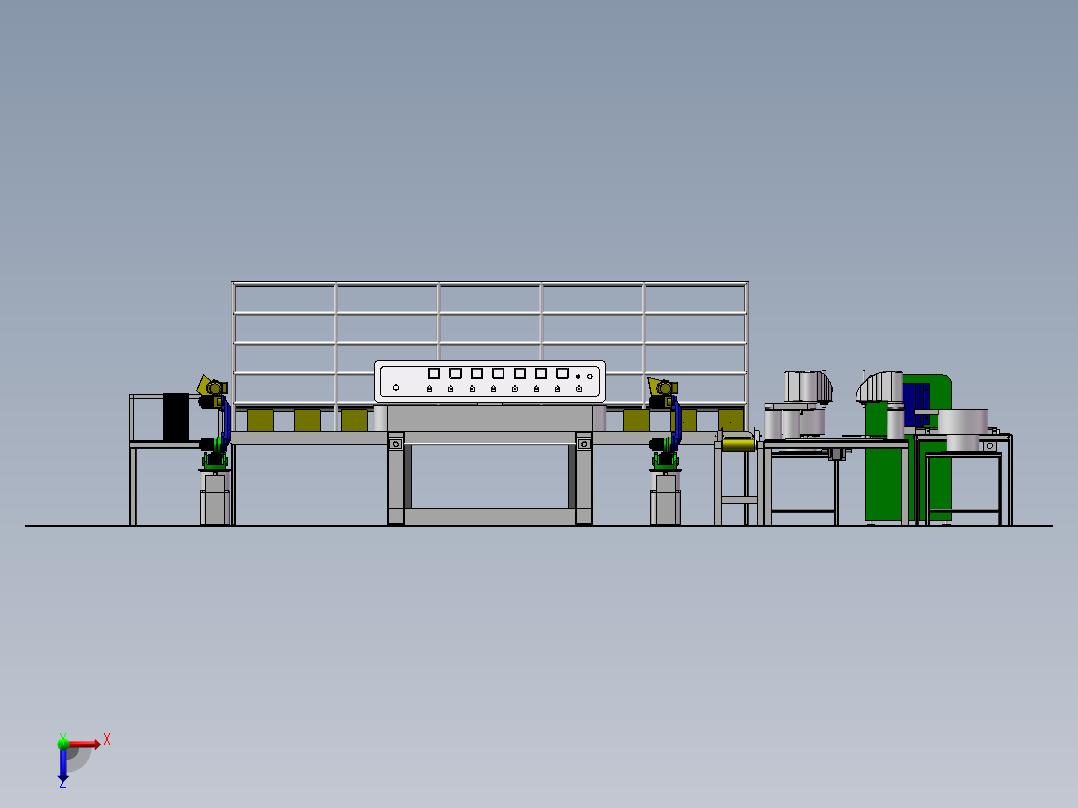Select the left robot arm on pedestal
1078x808 pixels.
[x=215, y=422]
